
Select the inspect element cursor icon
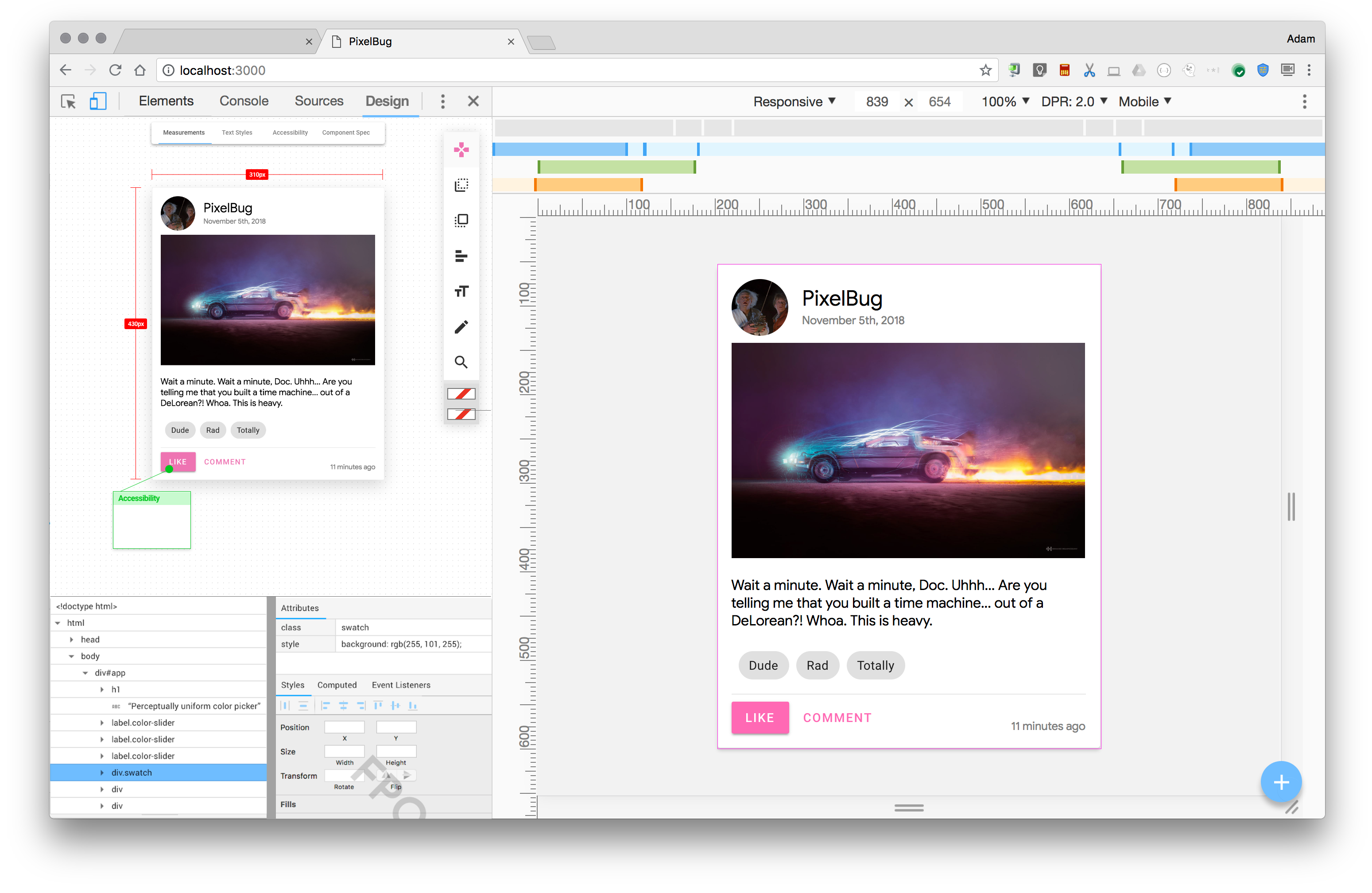(x=68, y=101)
